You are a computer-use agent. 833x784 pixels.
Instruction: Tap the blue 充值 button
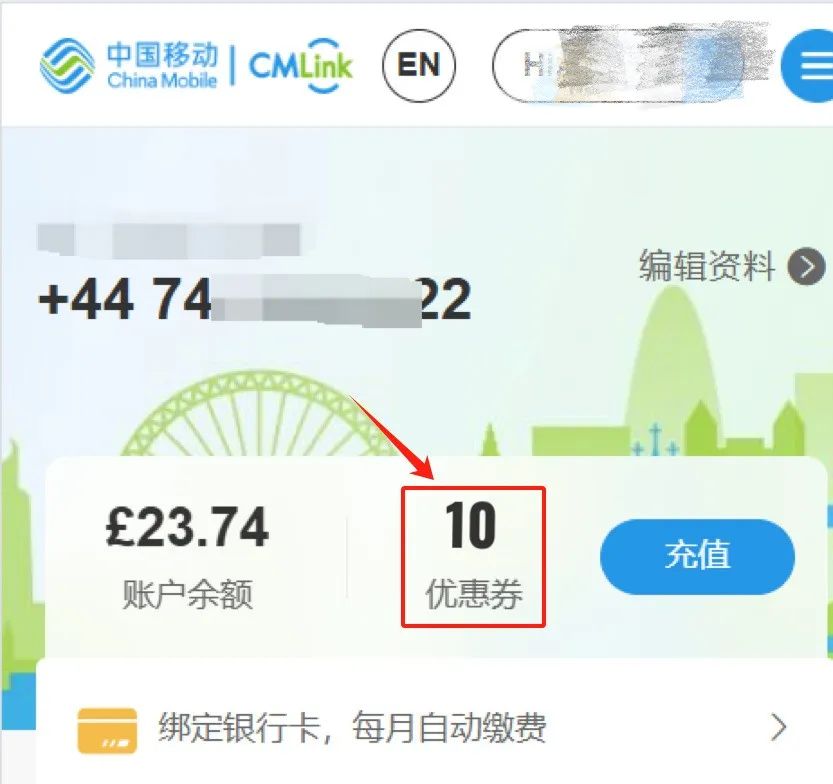point(697,556)
